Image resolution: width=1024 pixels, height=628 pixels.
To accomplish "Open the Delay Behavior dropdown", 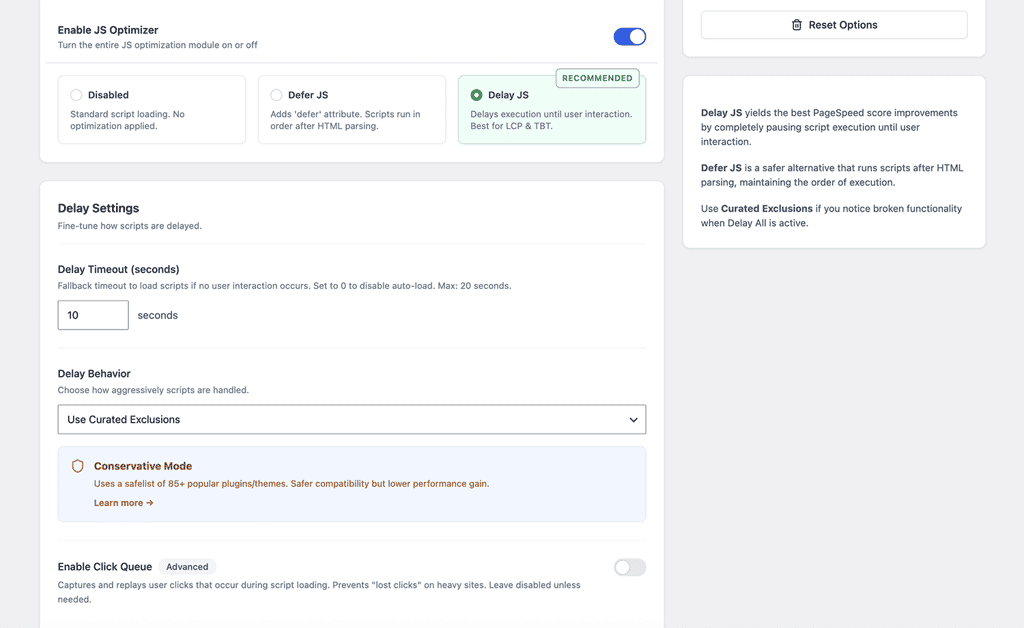I will coord(352,420).
